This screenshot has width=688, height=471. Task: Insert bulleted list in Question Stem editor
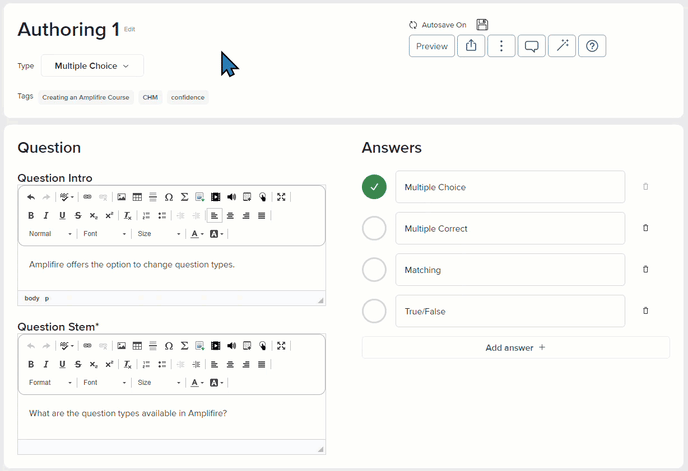coord(162,364)
